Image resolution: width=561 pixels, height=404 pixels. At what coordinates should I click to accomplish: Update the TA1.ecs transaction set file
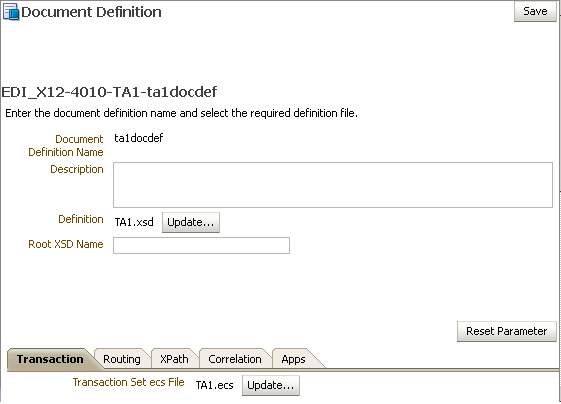271,385
